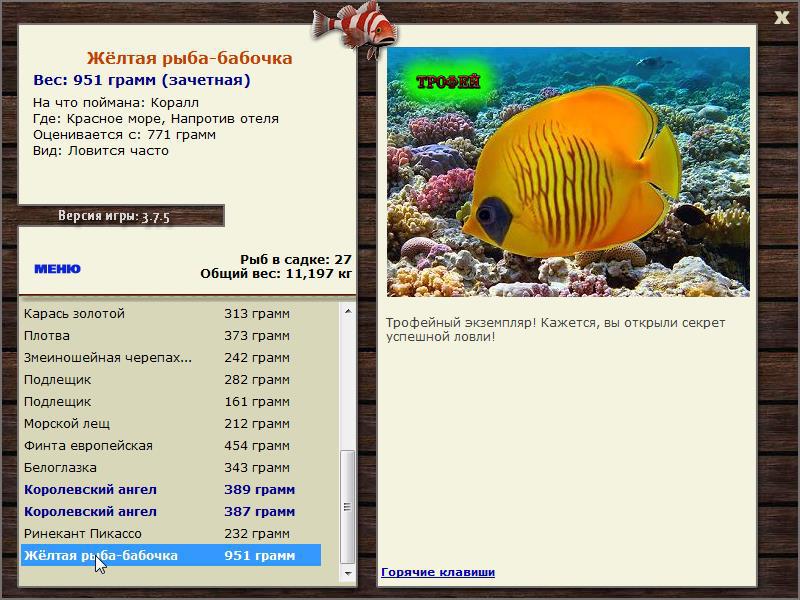This screenshot has height=600, width=800.
Task: Click the green ТРОФЕЙ badge
Action: tap(448, 82)
